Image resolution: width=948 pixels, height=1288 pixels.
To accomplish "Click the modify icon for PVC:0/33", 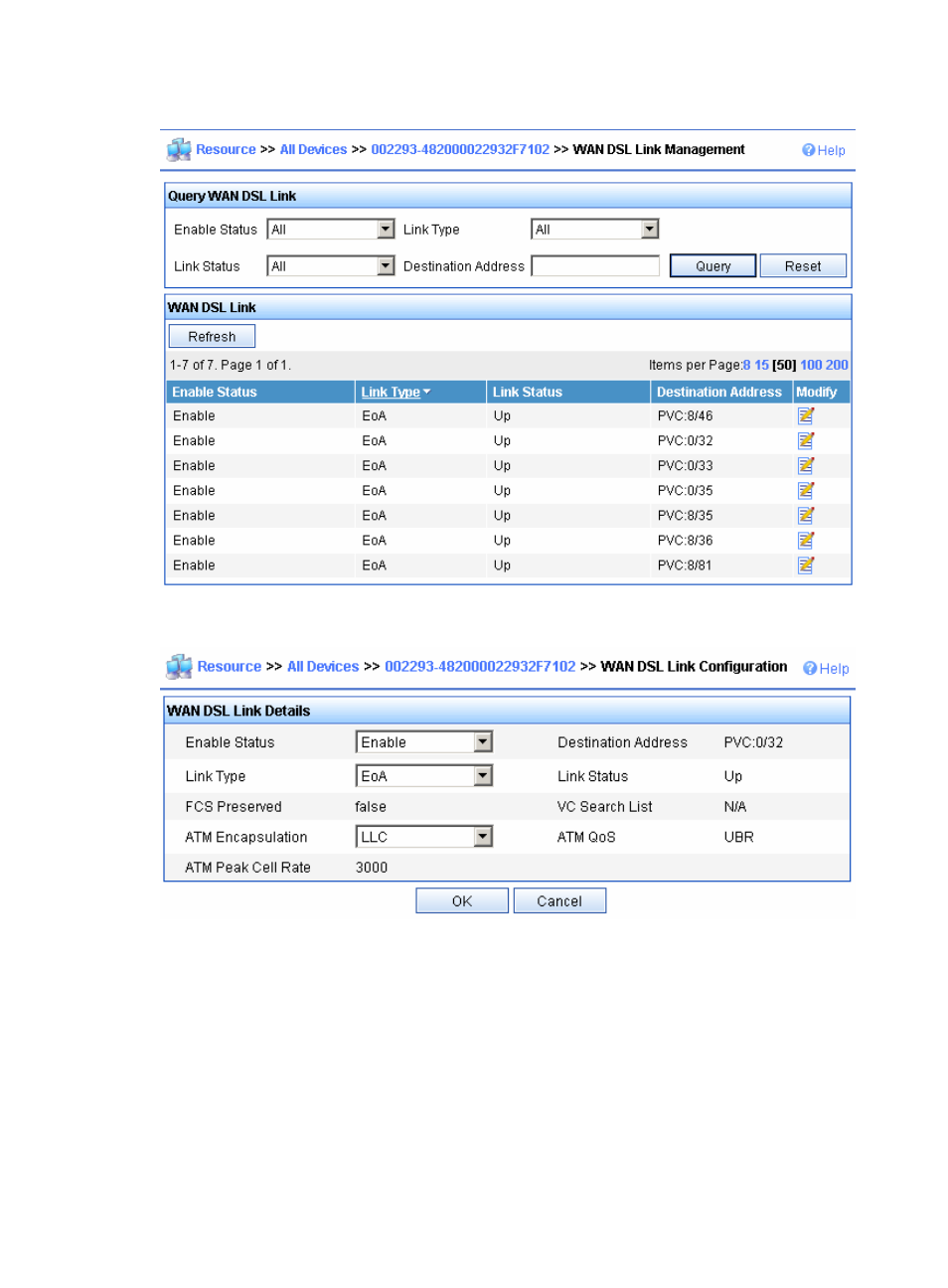I will tap(806, 465).
